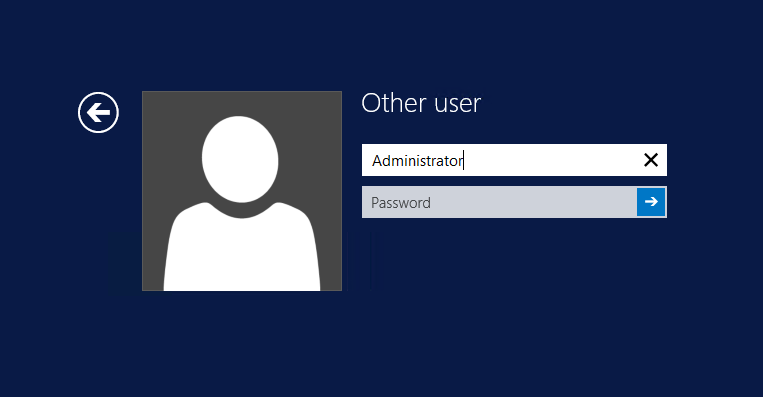This screenshot has height=397, width=763.
Task: Go back using the circled left arrow
Action: pyautogui.click(x=98, y=112)
